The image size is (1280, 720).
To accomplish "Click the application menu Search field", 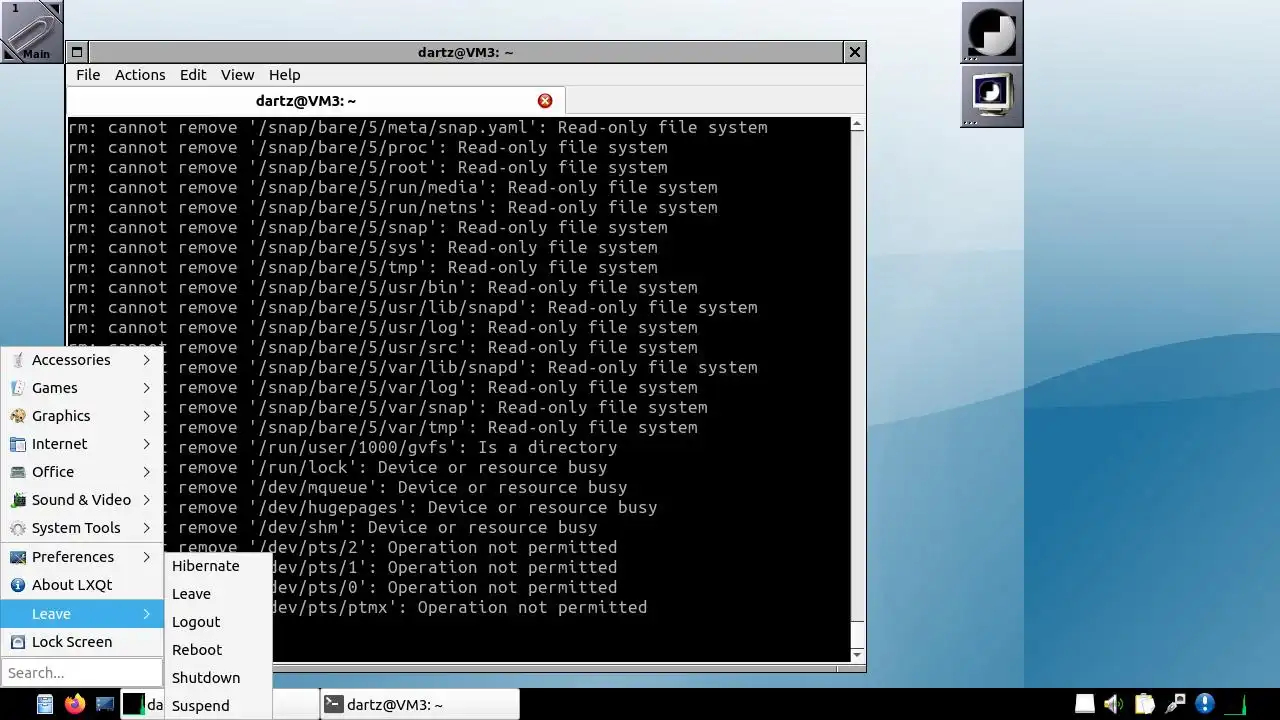I will [x=82, y=673].
